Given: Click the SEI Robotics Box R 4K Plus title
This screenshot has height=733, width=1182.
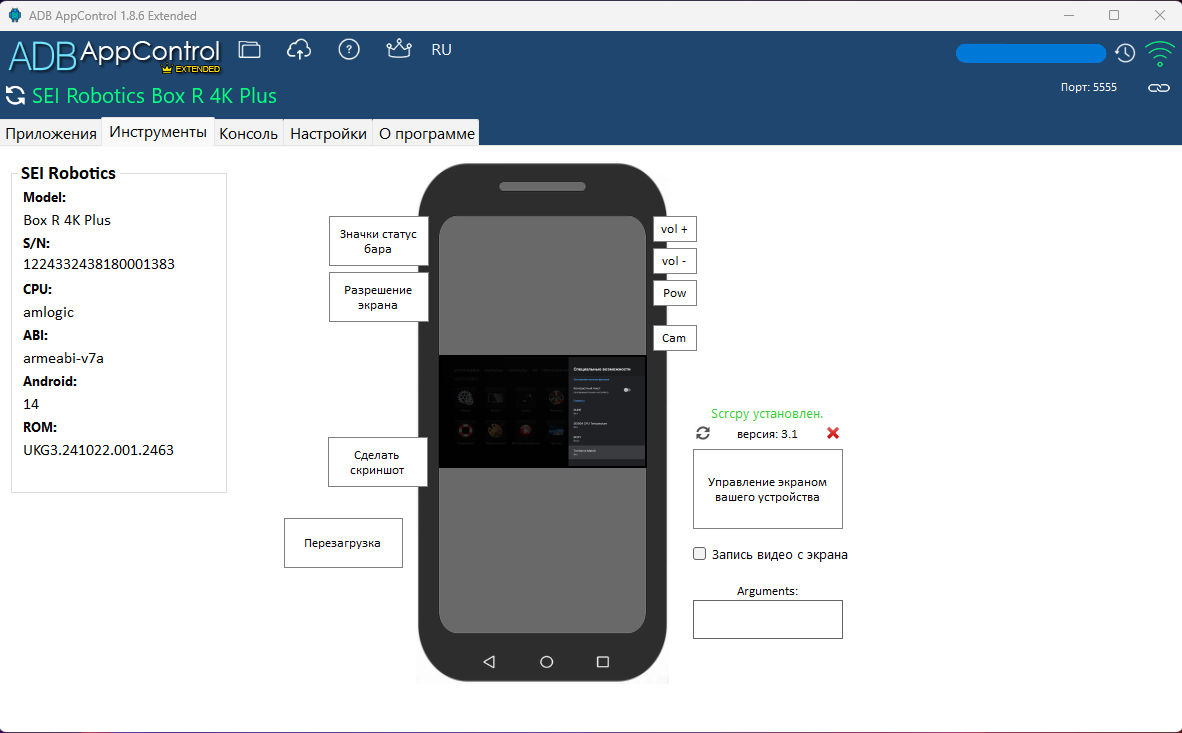Looking at the screenshot, I should pyautogui.click(x=155, y=96).
